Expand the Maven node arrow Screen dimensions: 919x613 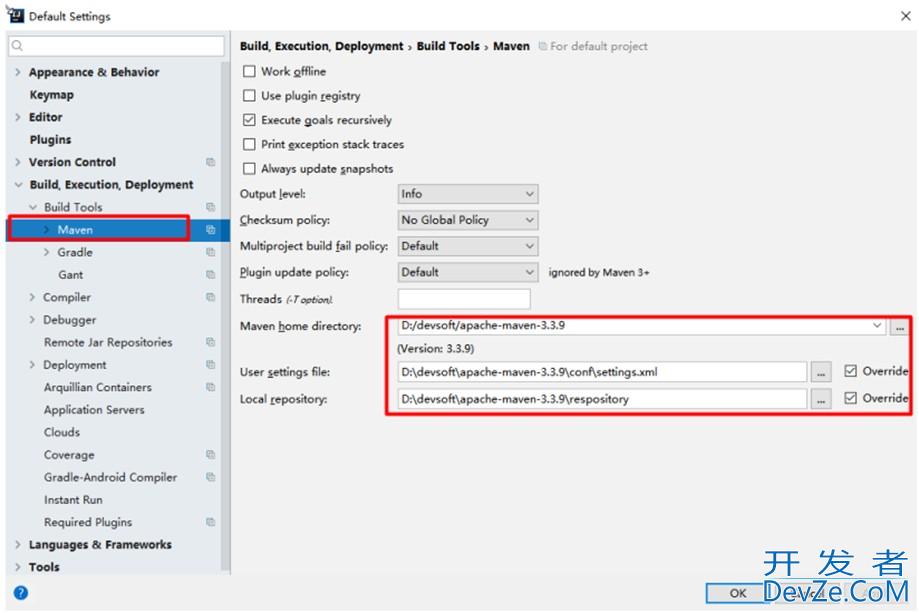[46, 230]
